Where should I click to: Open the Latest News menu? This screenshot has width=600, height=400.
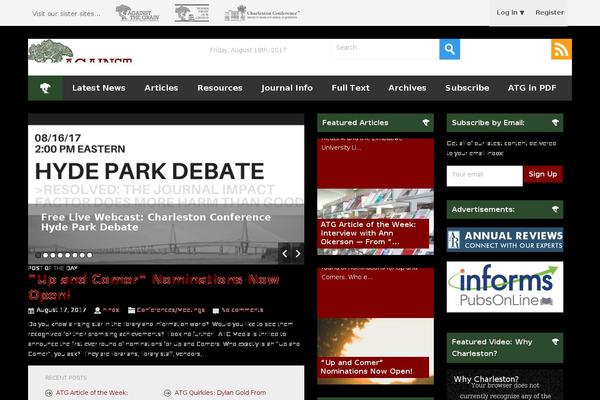(99, 88)
